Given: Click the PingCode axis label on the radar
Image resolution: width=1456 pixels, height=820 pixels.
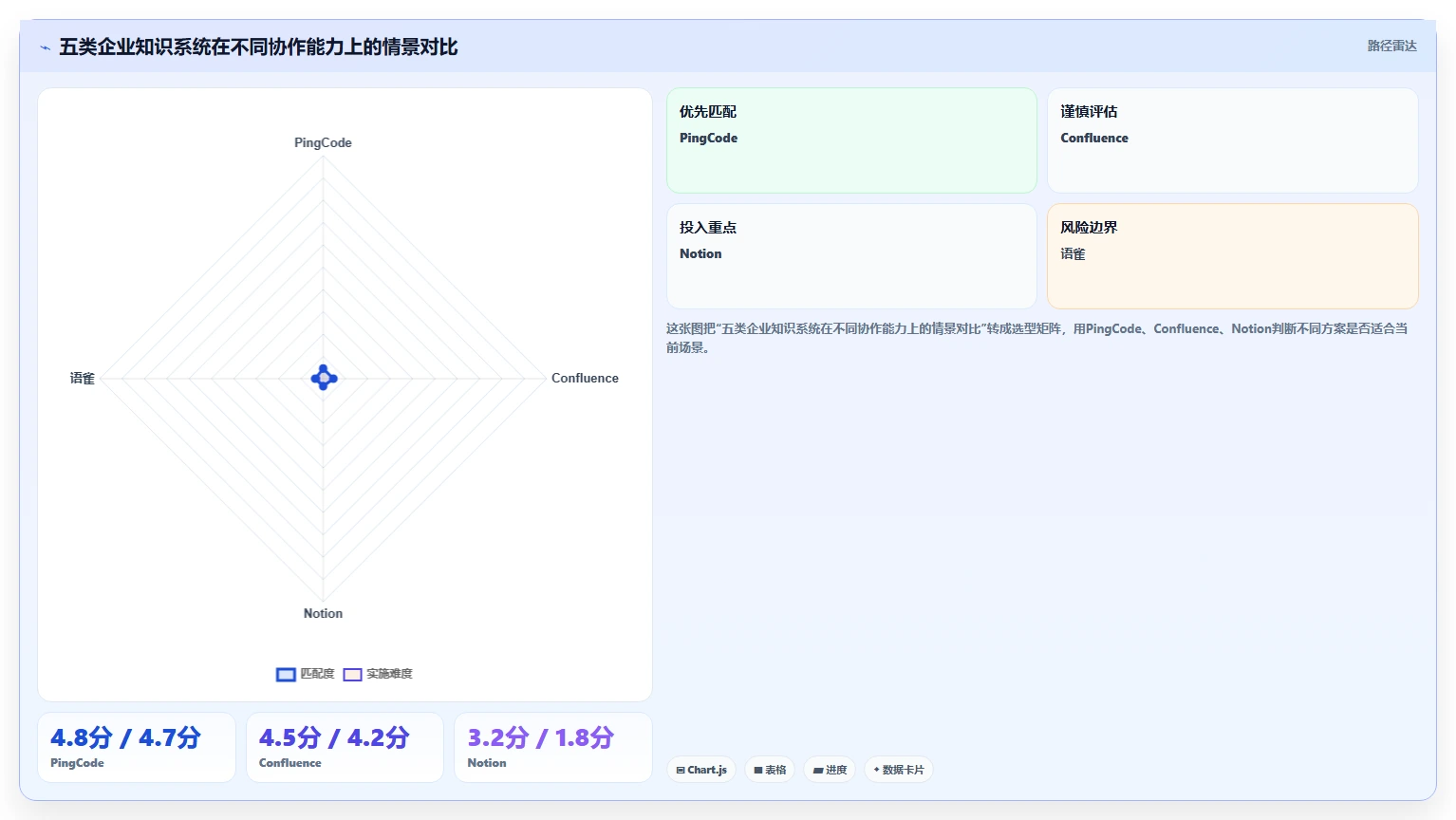Looking at the screenshot, I should pos(323,142).
